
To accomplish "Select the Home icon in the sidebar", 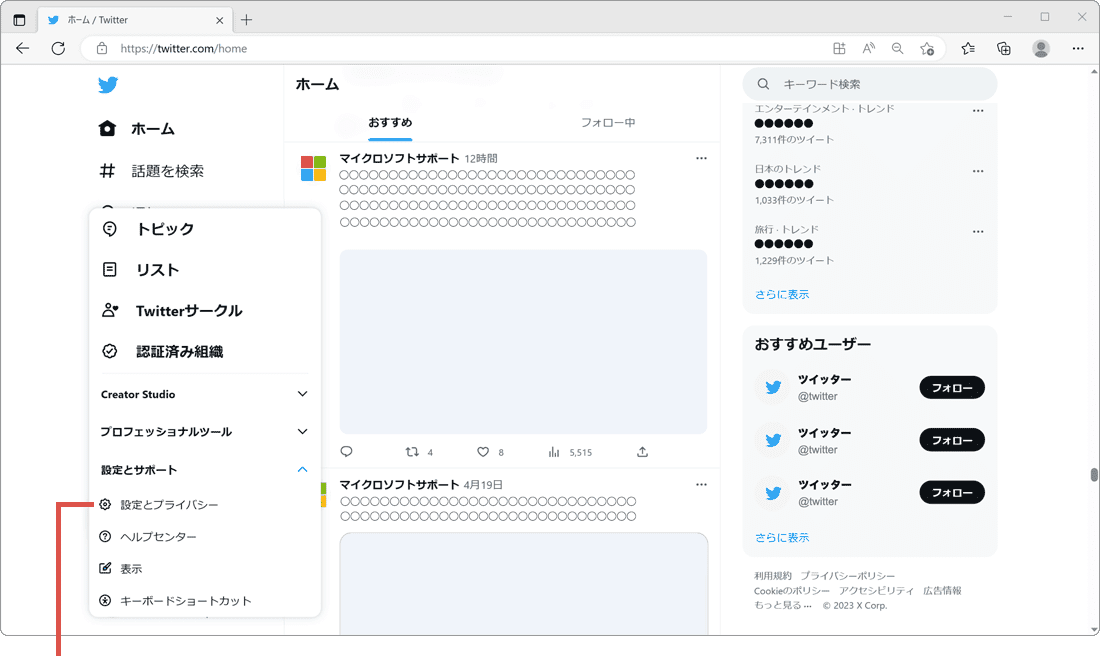I will [108, 128].
